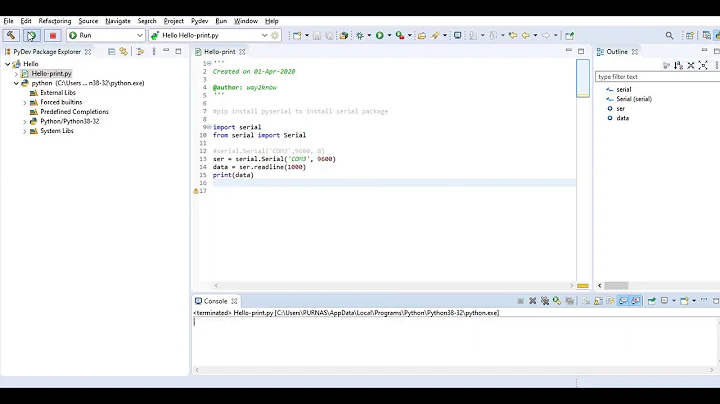The image size is (720, 404).
Task: Click the Run External Tools icon
Action: pyautogui.click(x=400, y=35)
